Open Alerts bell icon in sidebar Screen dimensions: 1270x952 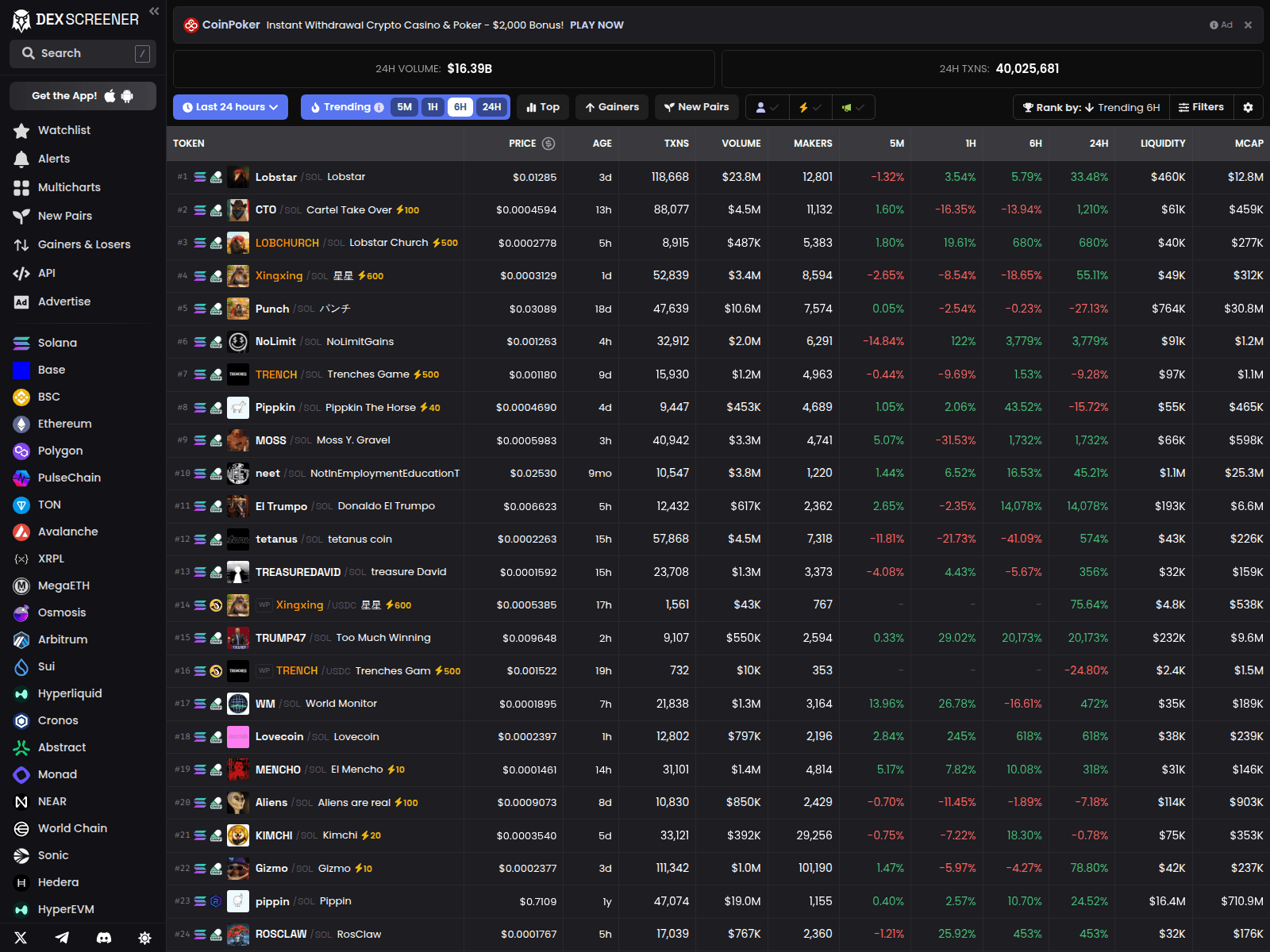click(x=21, y=159)
